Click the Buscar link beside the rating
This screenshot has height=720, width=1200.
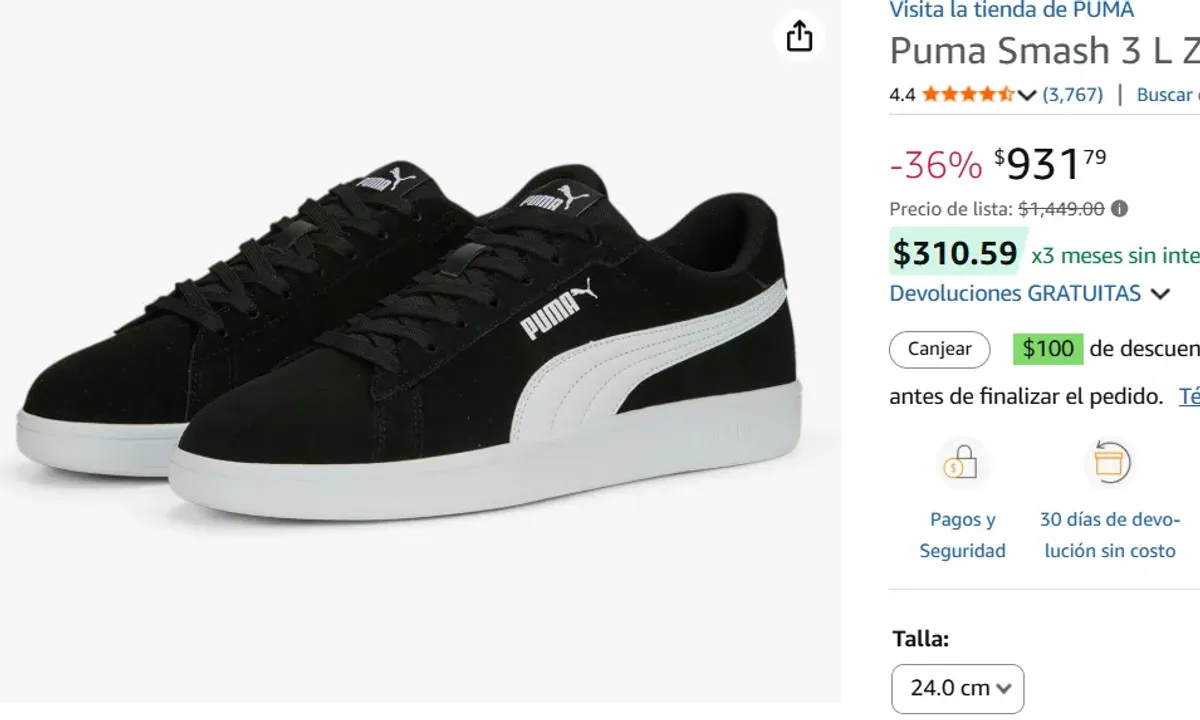click(x=1164, y=94)
